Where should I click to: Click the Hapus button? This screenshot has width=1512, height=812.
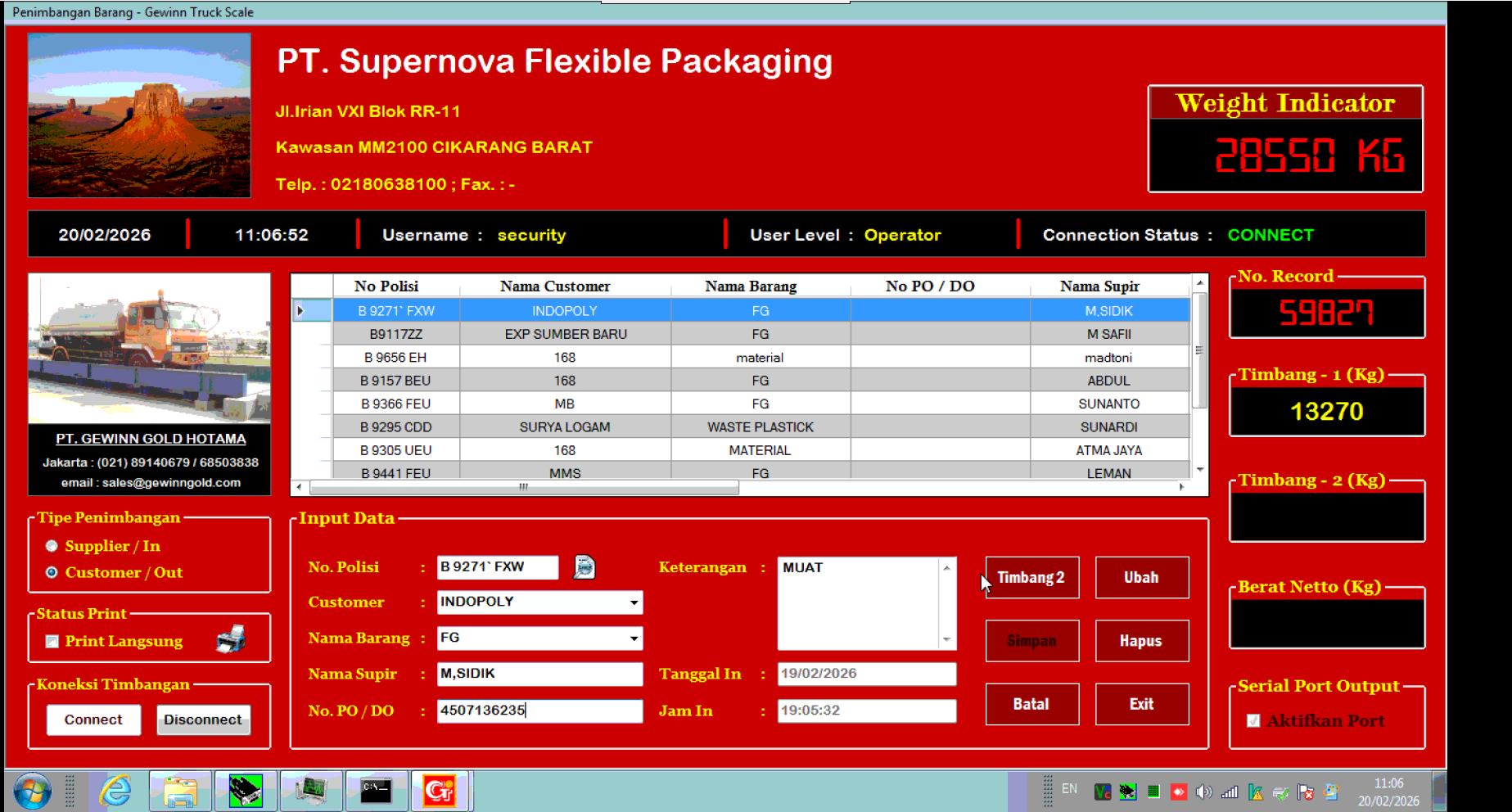pos(1142,641)
